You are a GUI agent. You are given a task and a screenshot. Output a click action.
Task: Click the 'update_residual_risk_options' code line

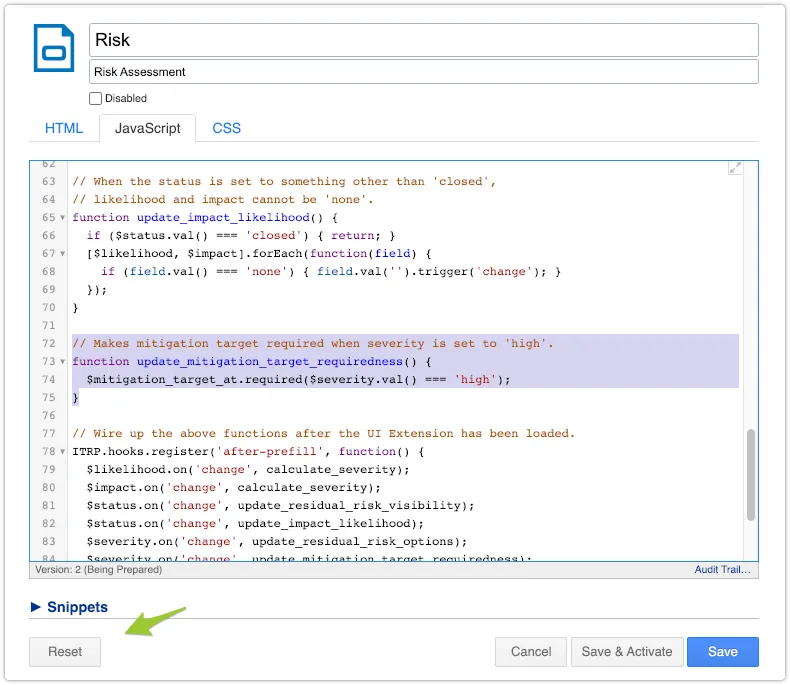click(277, 542)
